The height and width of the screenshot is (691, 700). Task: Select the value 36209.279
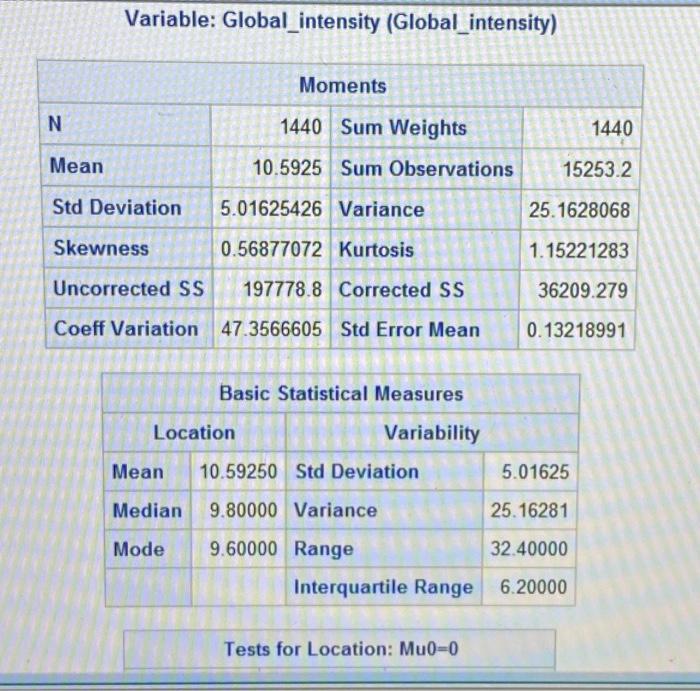point(583,291)
